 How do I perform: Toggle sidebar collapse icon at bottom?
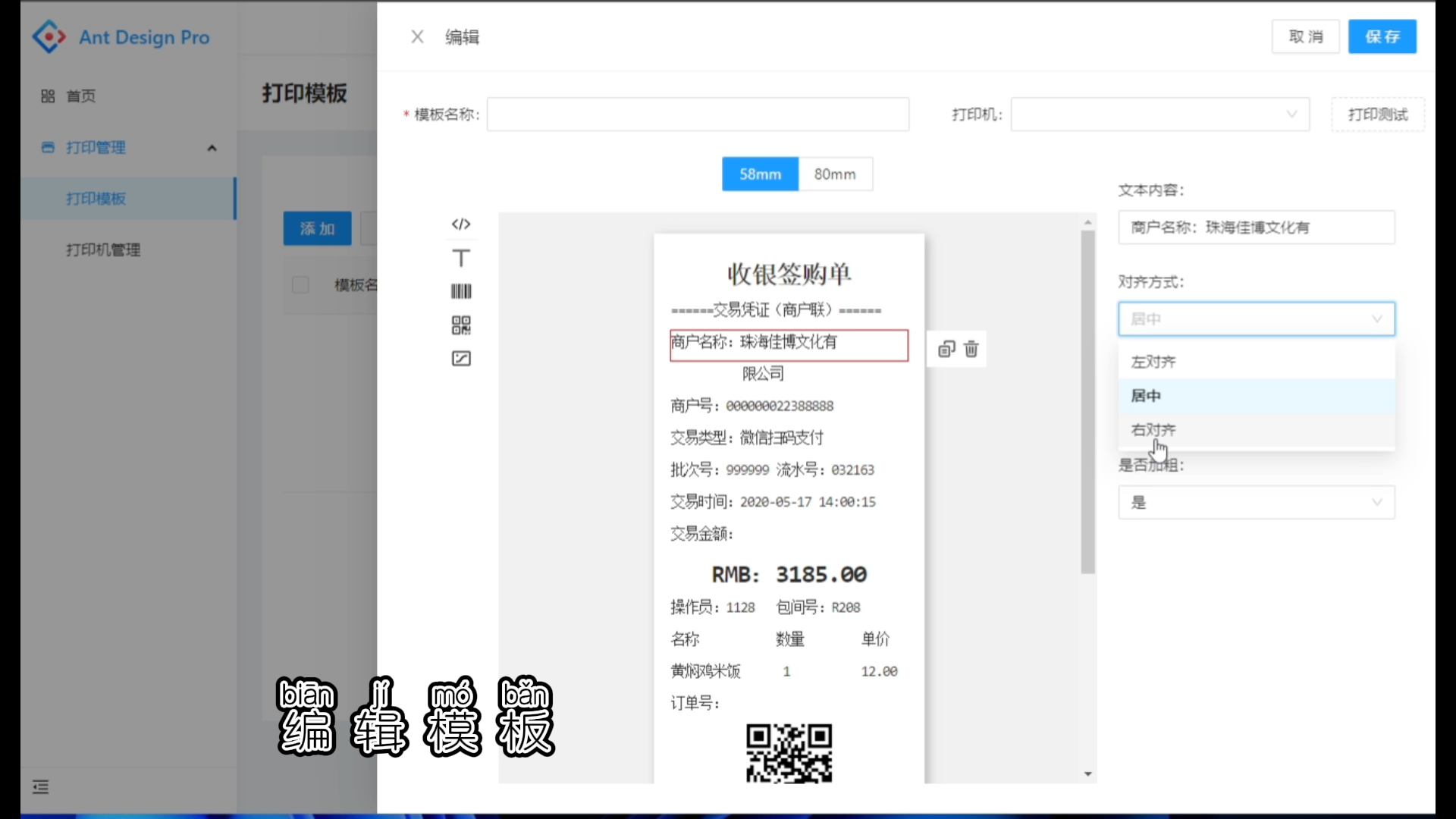click(x=41, y=787)
